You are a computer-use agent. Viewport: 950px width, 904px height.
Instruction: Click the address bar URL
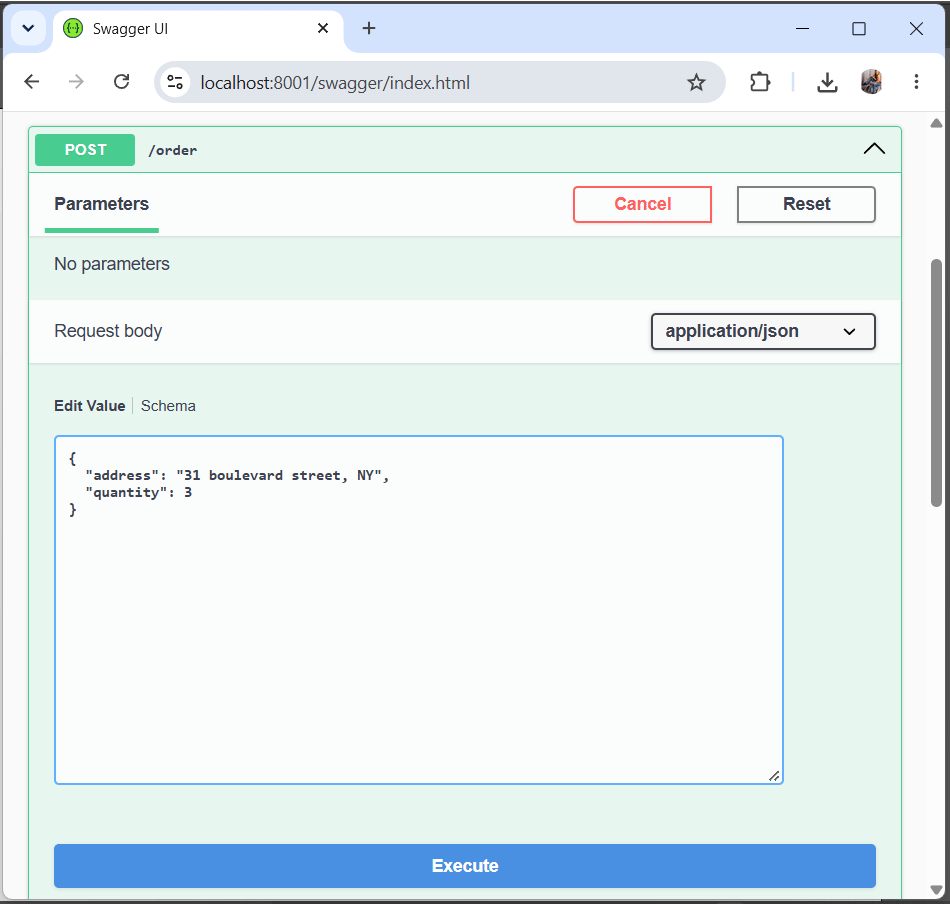pos(335,82)
